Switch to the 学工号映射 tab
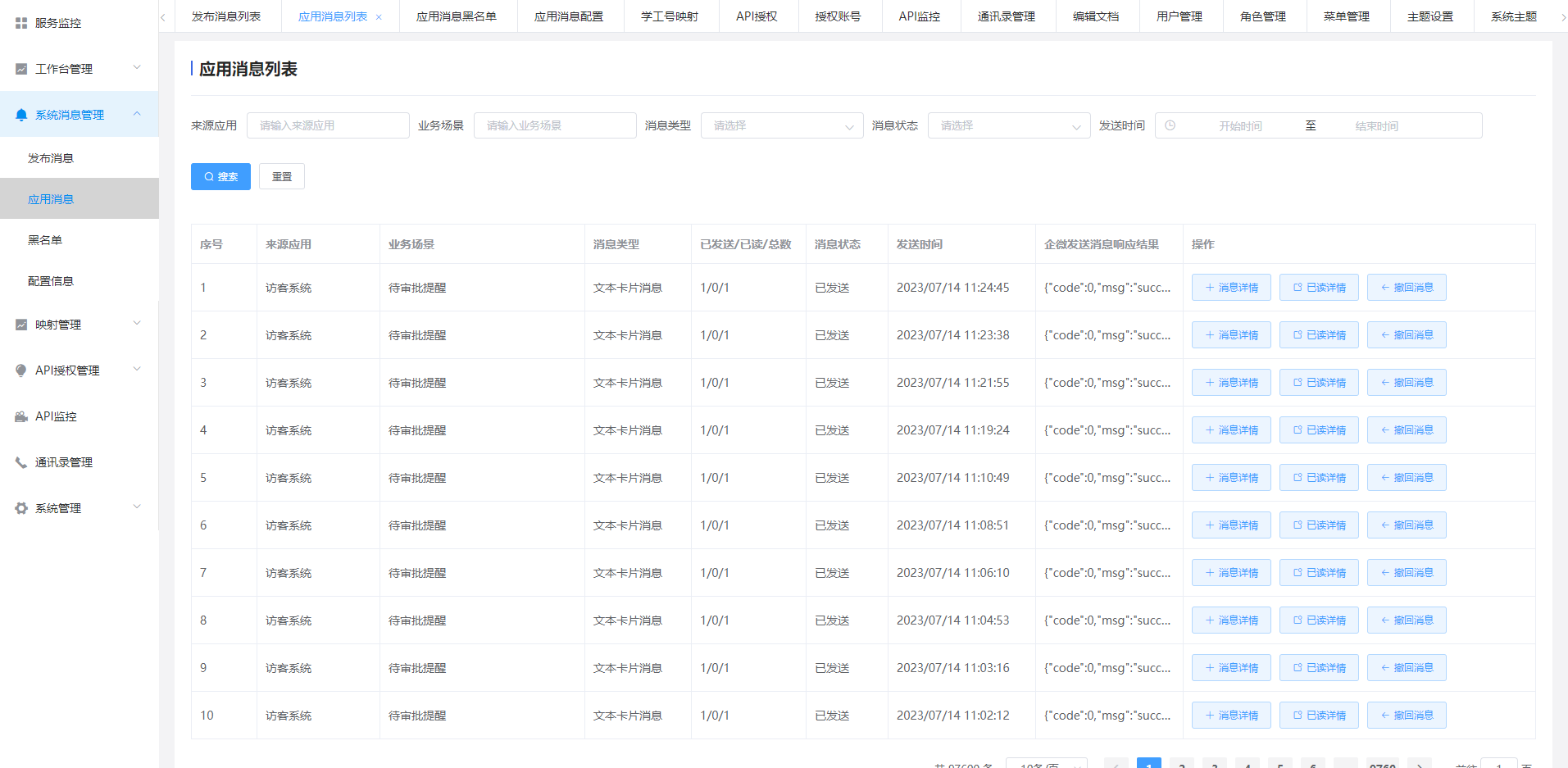Image resolution: width=1568 pixels, height=768 pixels. coord(670,16)
